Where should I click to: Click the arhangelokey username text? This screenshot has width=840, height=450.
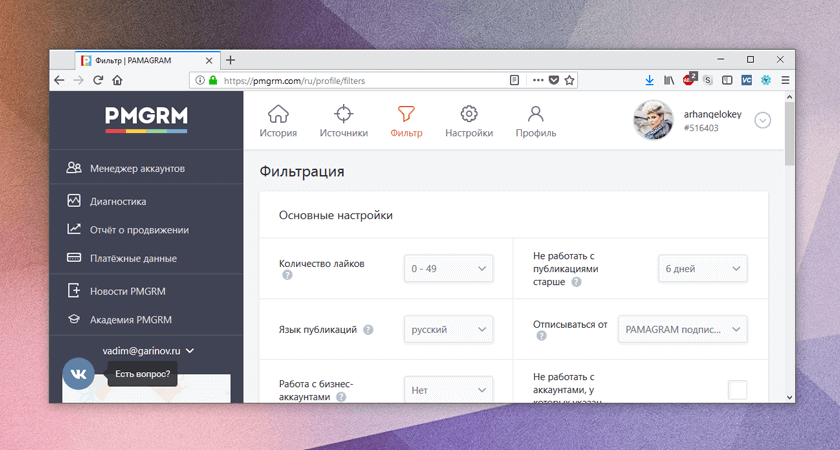click(712, 114)
